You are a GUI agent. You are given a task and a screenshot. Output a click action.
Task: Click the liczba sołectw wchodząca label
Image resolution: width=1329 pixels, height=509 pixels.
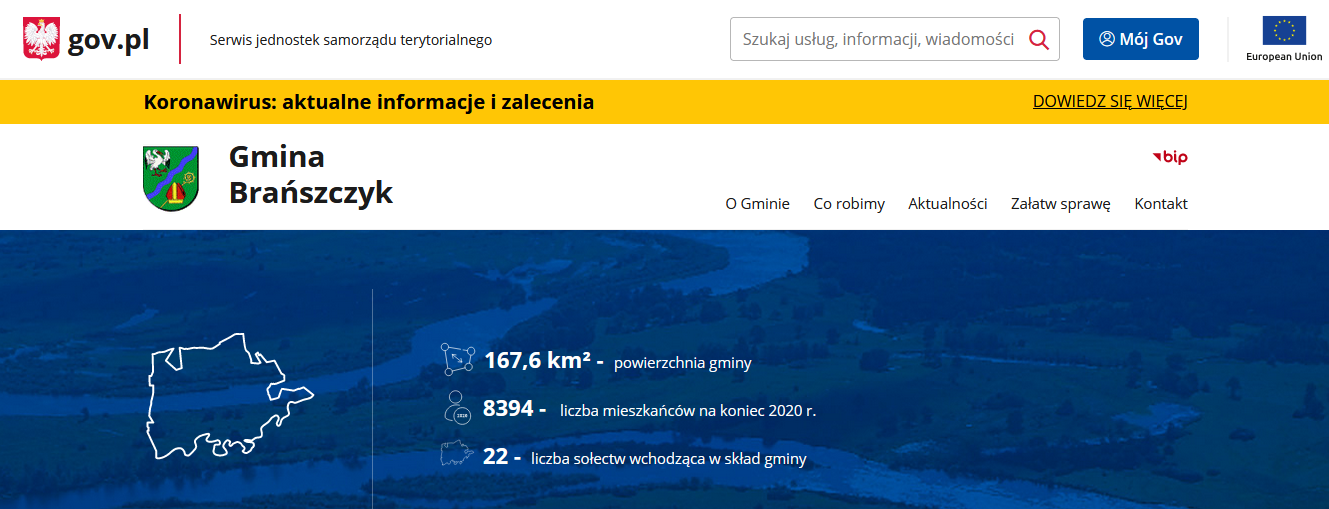(669, 459)
